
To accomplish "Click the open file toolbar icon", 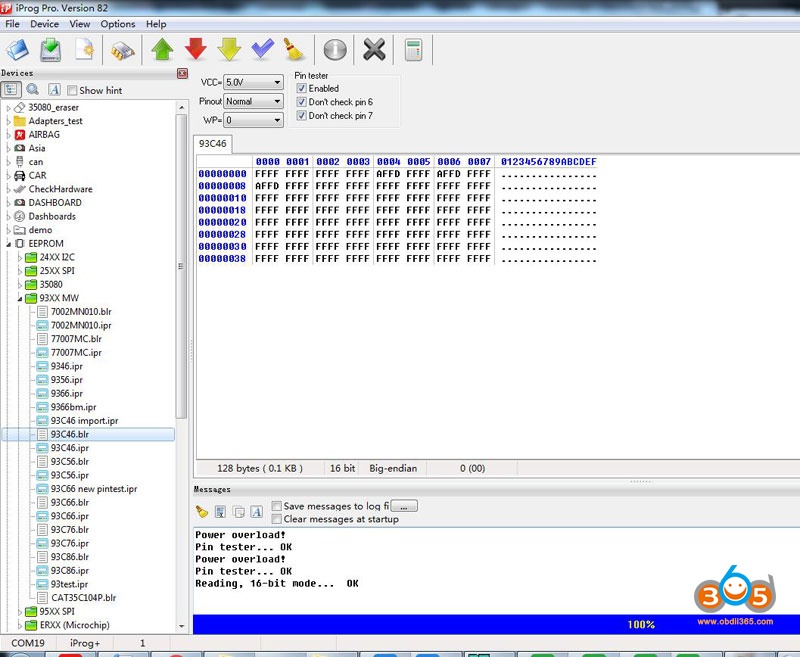I will click(x=18, y=49).
